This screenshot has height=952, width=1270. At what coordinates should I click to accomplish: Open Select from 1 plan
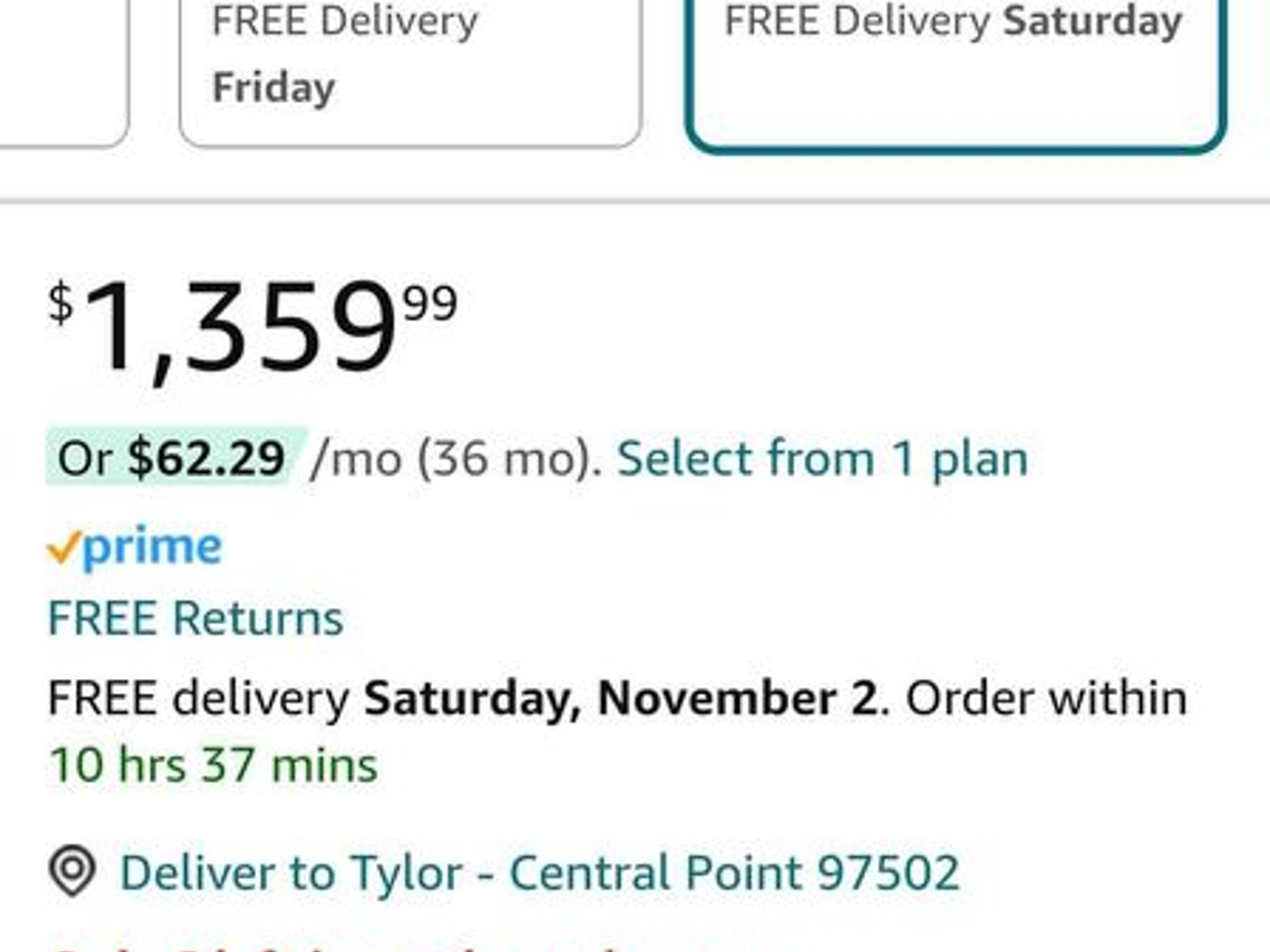click(822, 459)
